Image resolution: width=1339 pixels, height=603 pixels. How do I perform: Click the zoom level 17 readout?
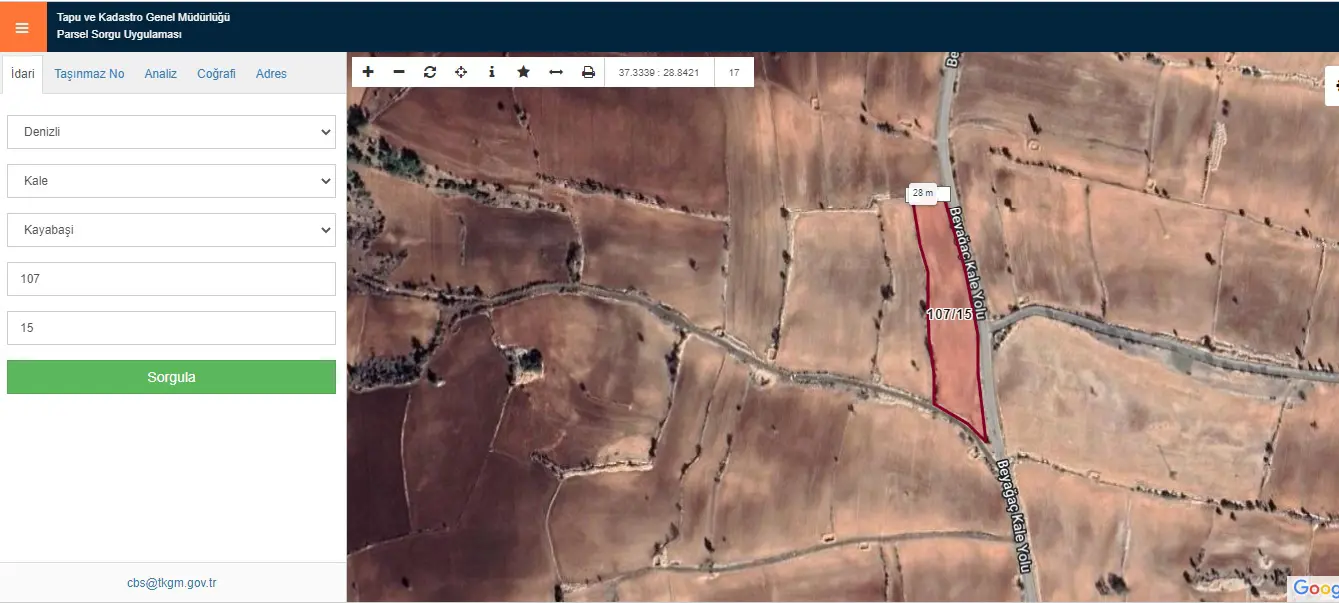coord(734,73)
